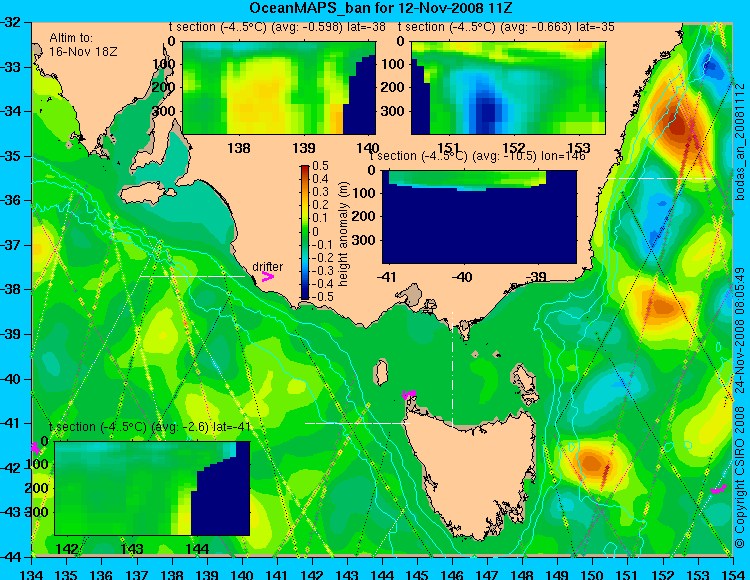Click the white dashed section line at lat -38
Screen dimensions: 750x580
[x=192, y=276]
